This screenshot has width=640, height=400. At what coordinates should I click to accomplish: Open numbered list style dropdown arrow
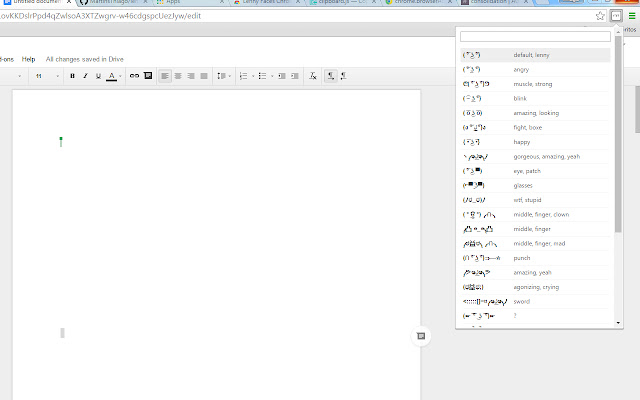click(253, 76)
